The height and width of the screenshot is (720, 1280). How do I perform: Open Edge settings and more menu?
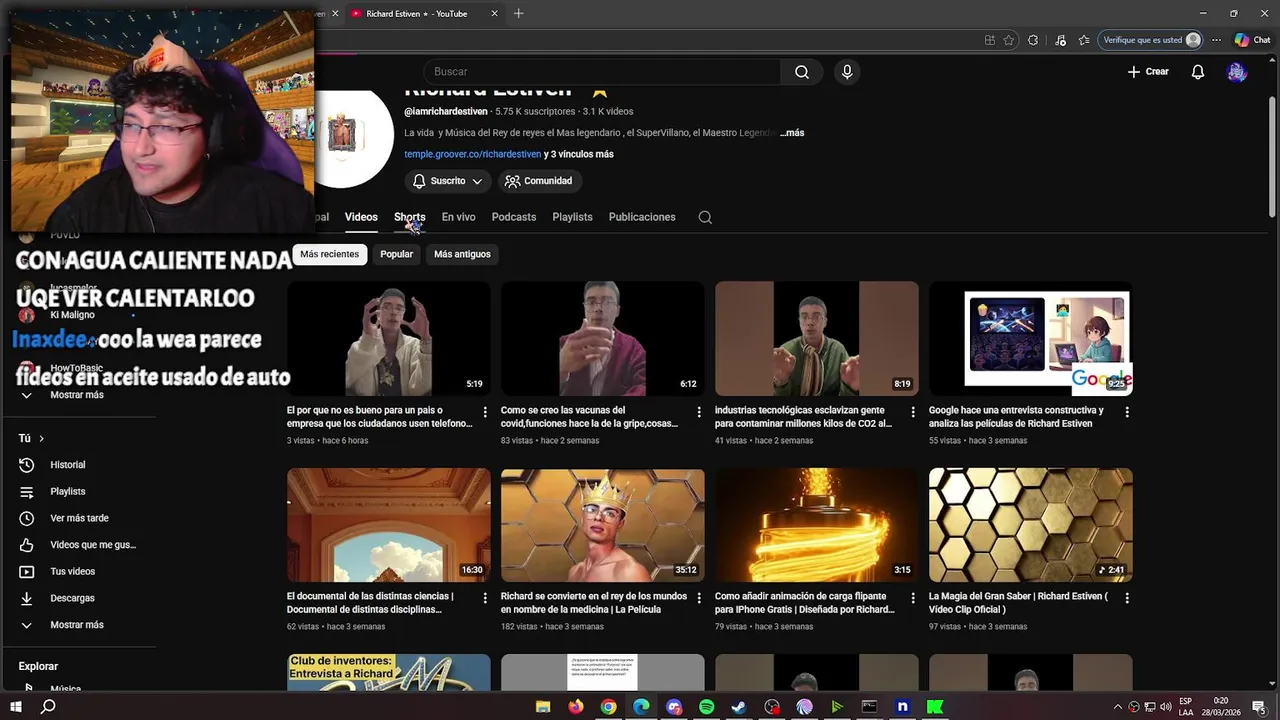pos(1216,40)
